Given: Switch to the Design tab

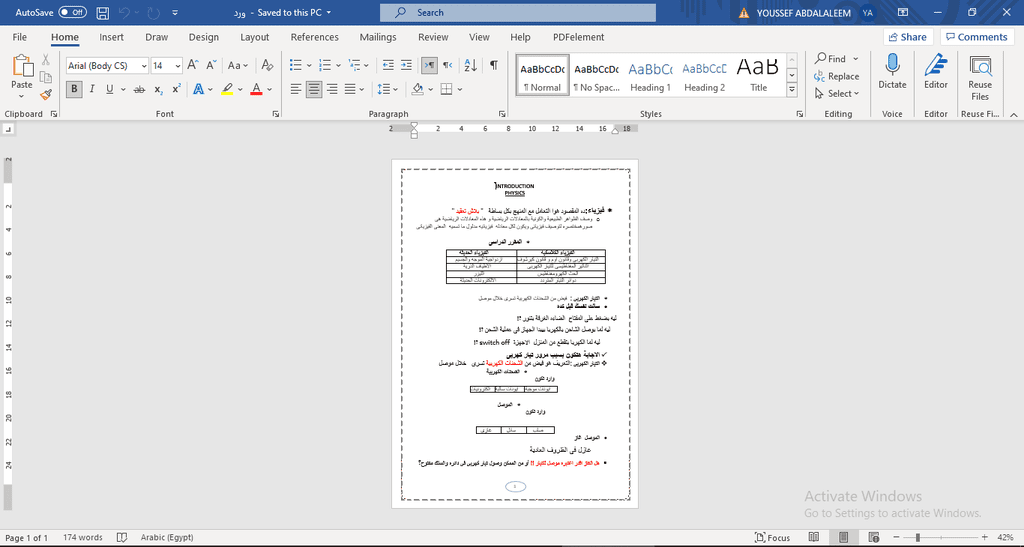Looking at the screenshot, I should (x=204, y=37).
